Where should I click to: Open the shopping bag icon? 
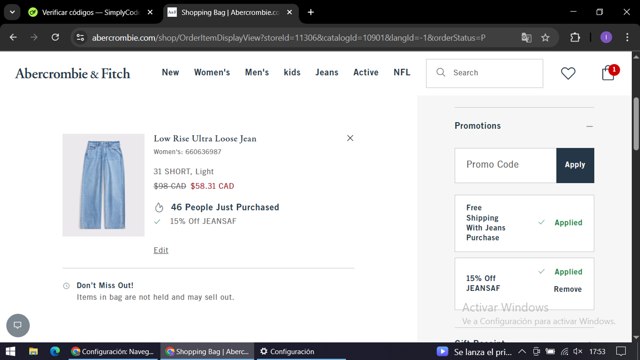click(608, 73)
